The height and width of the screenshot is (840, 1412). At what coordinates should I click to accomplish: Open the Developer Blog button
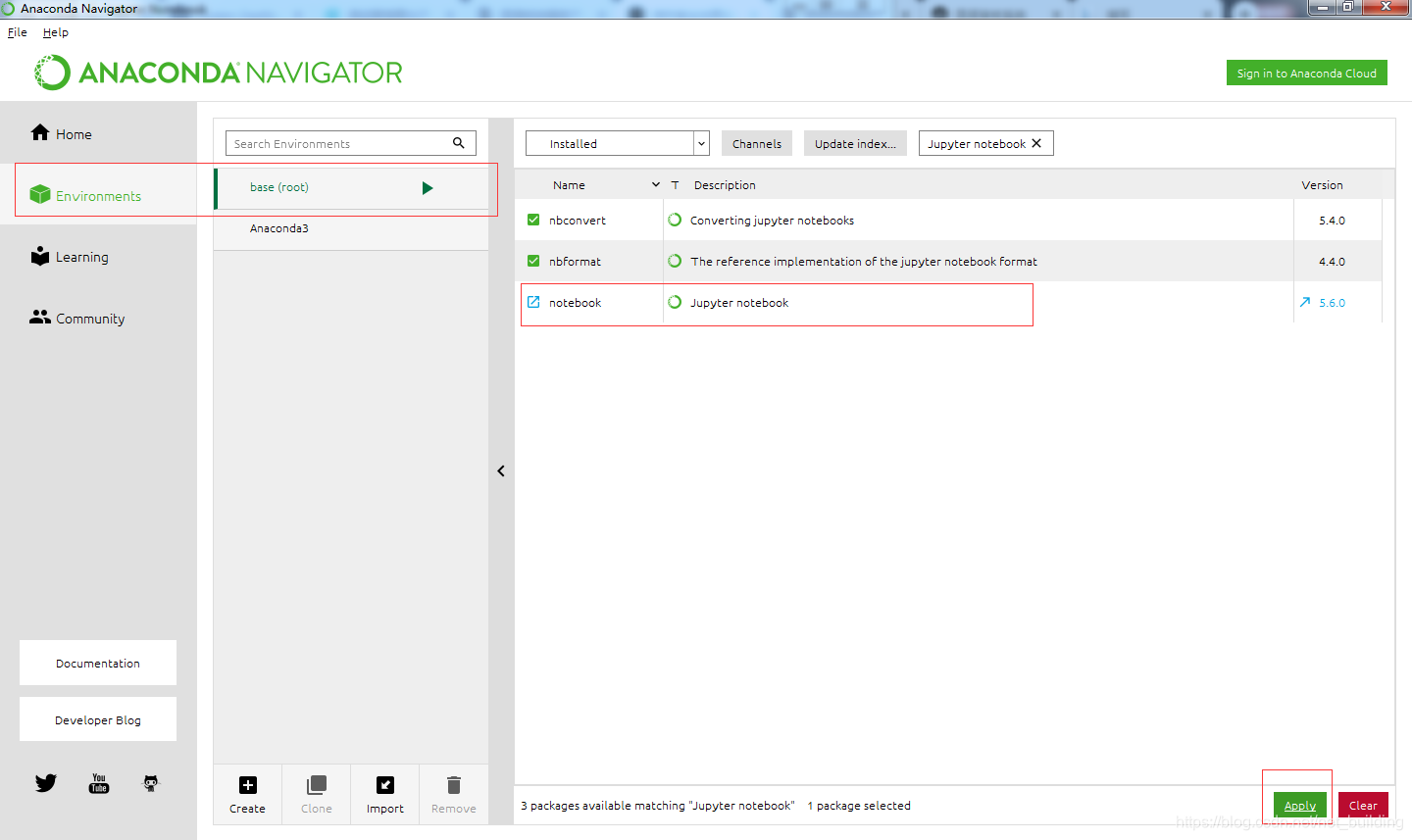point(98,719)
